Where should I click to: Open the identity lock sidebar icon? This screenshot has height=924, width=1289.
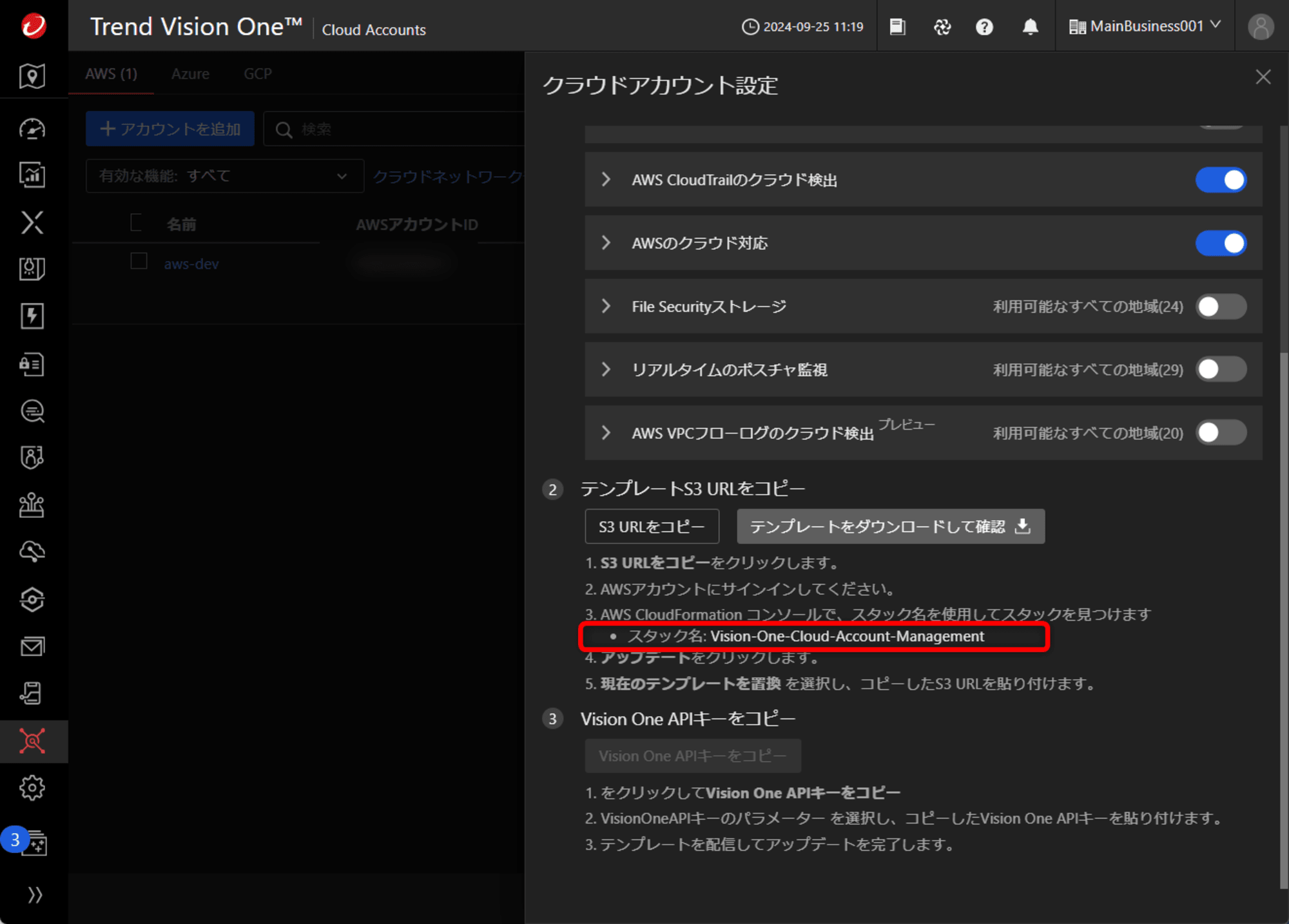click(x=32, y=364)
